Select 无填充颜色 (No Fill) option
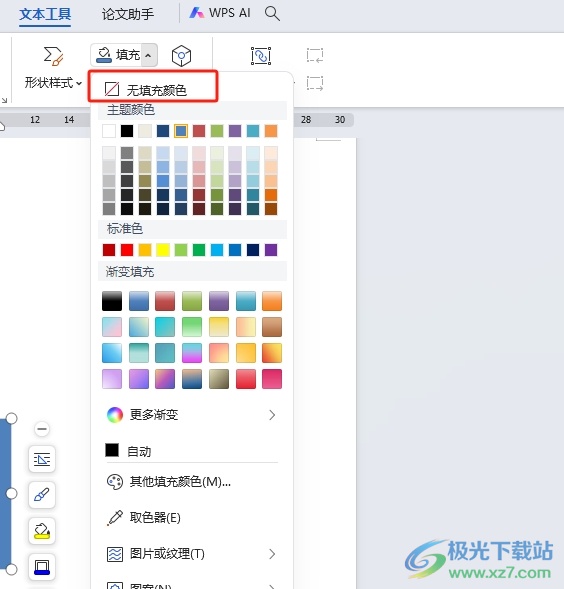Viewport: 564px width, 589px height. coord(153,89)
